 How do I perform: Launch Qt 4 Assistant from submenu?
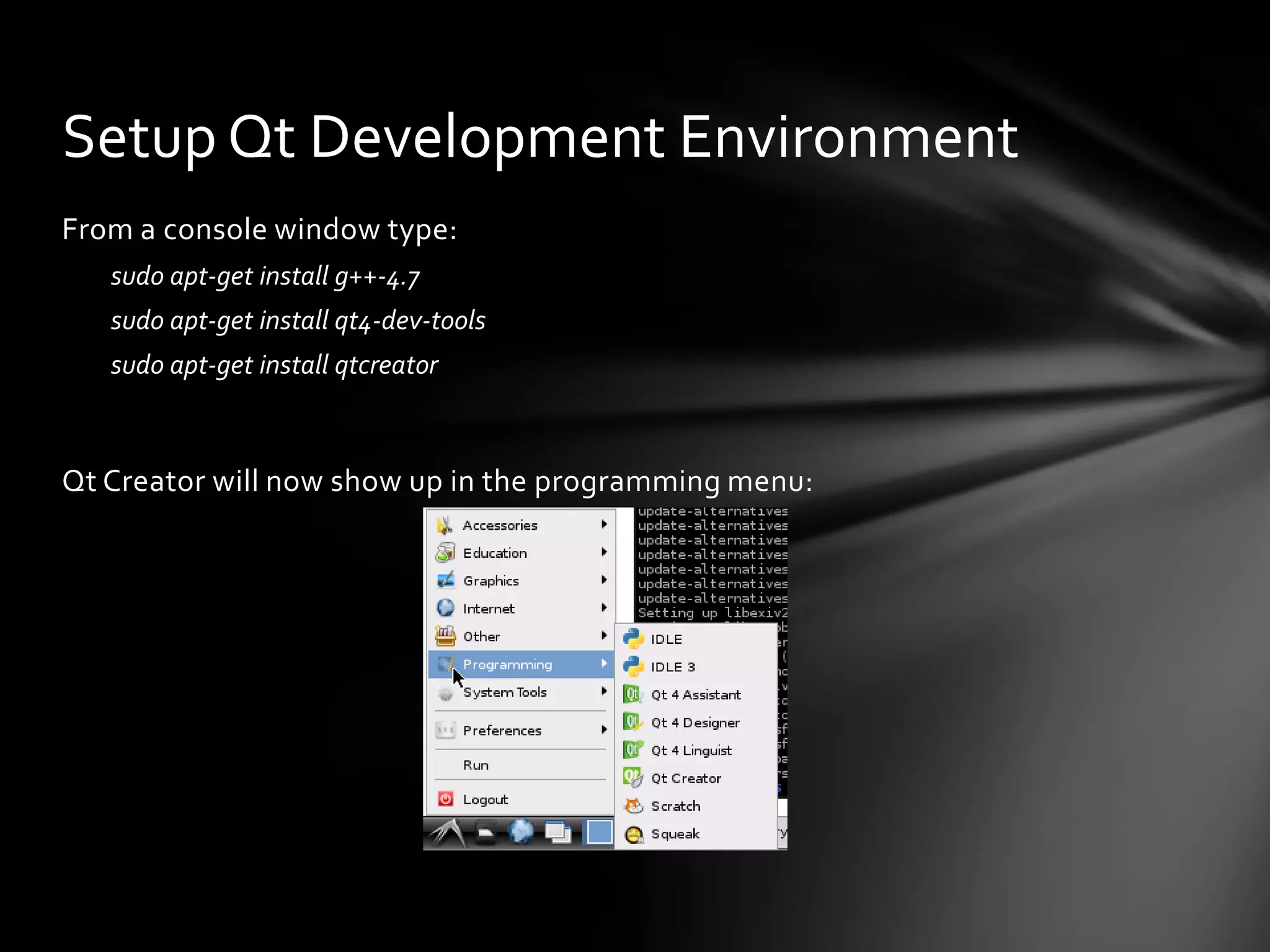tap(697, 695)
